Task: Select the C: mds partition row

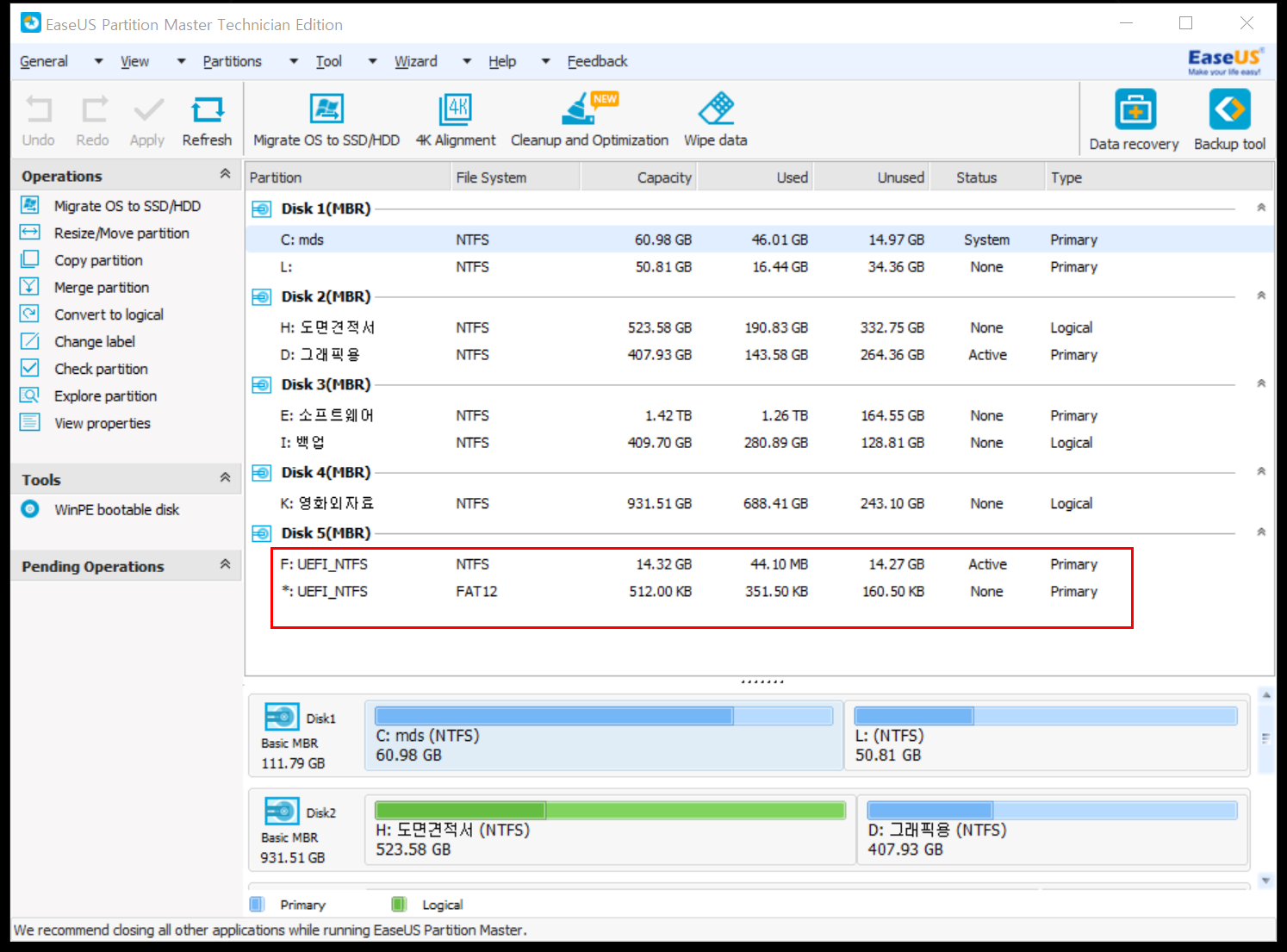Action: [x=759, y=240]
